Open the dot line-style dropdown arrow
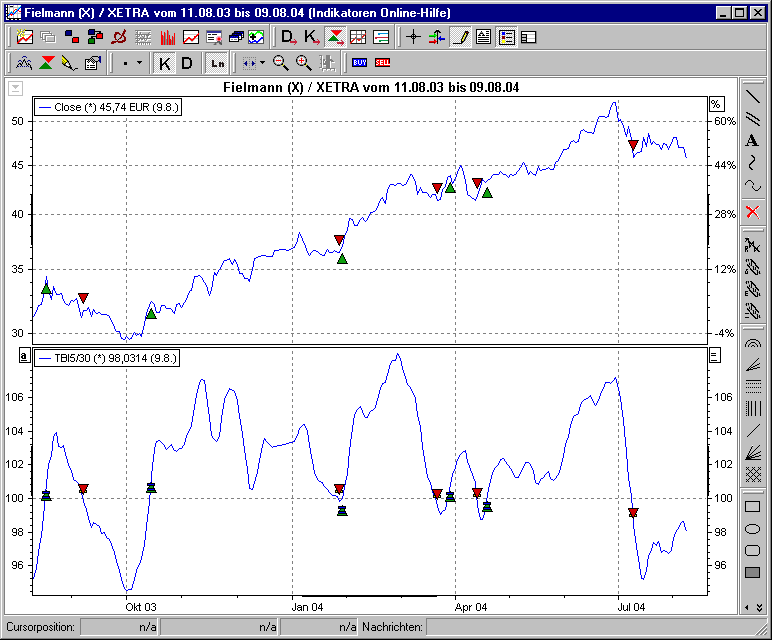The image size is (772, 640). tap(139, 63)
